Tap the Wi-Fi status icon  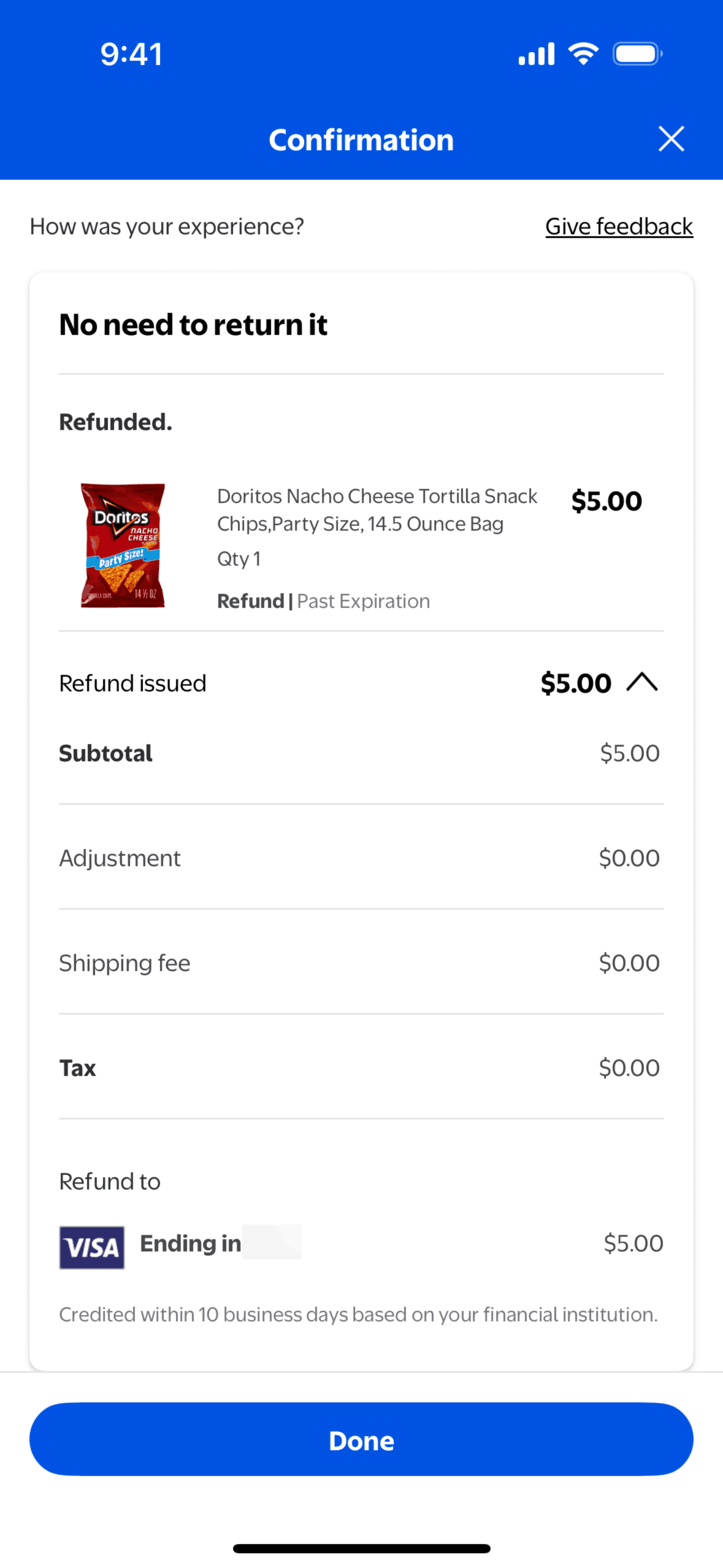point(583,54)
